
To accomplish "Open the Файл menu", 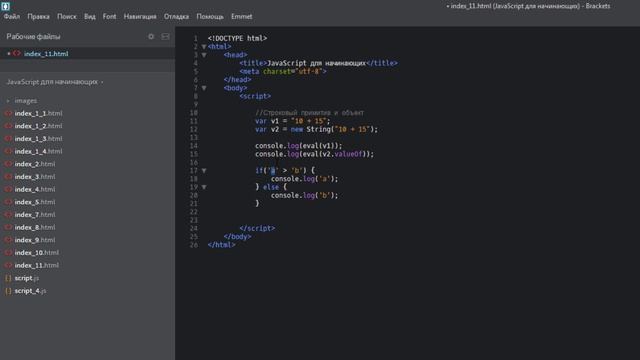I will click(12, 17).
